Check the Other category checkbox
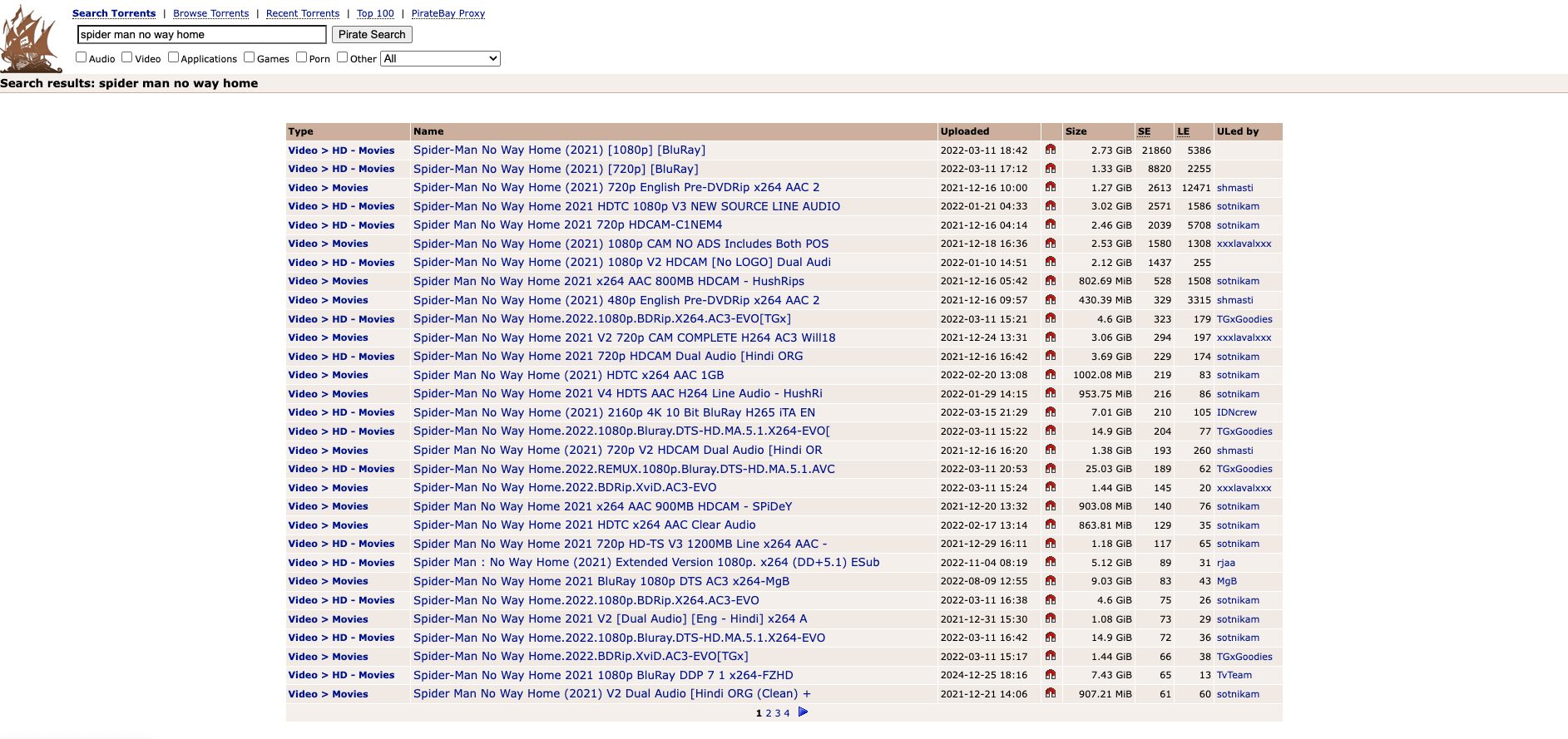The image size is (1568, 739). pos(342,57)
